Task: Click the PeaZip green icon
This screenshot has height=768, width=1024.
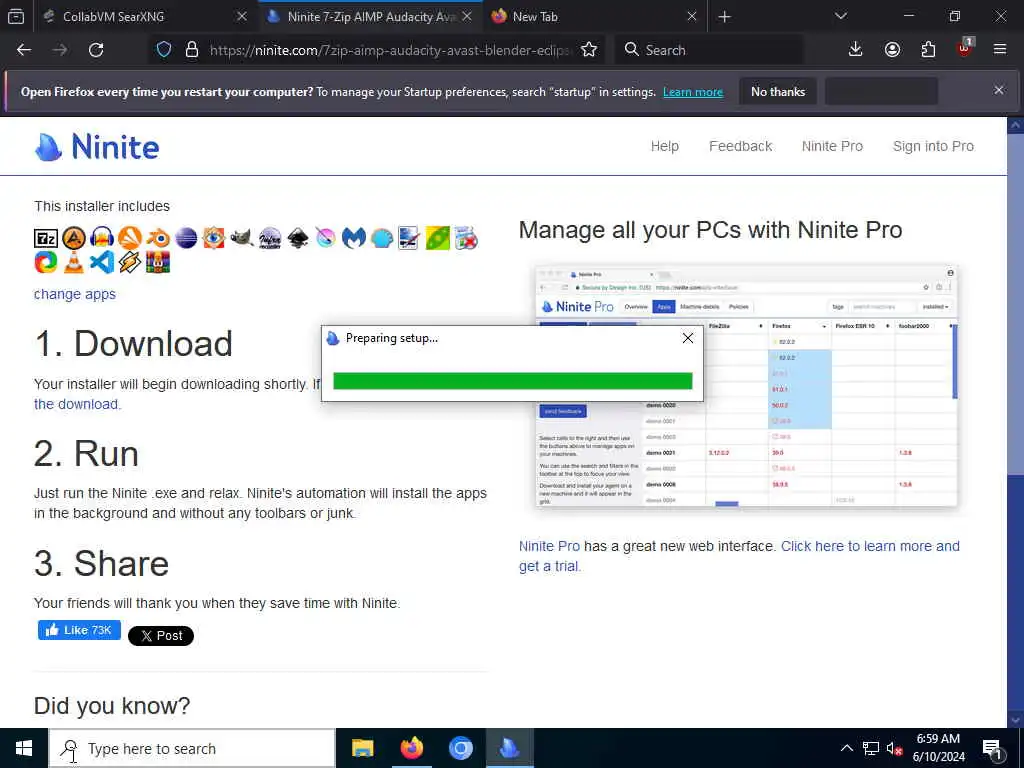Action: click(438, 238)
